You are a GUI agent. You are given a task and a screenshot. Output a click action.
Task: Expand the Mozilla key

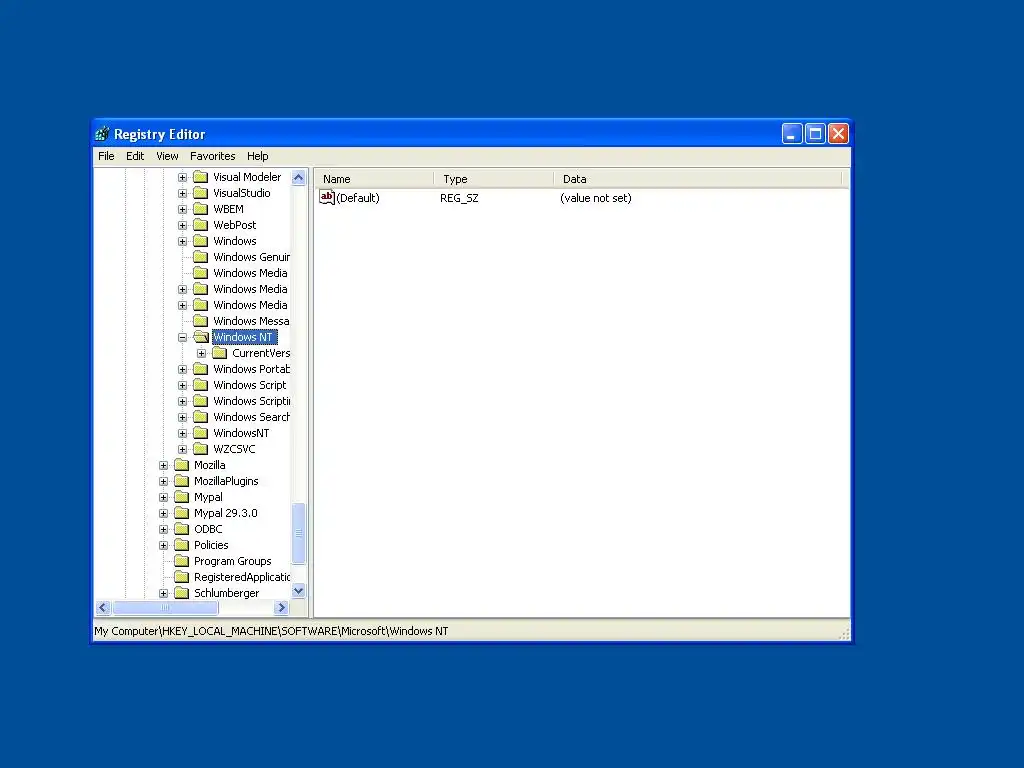click(x=164, y=466)
